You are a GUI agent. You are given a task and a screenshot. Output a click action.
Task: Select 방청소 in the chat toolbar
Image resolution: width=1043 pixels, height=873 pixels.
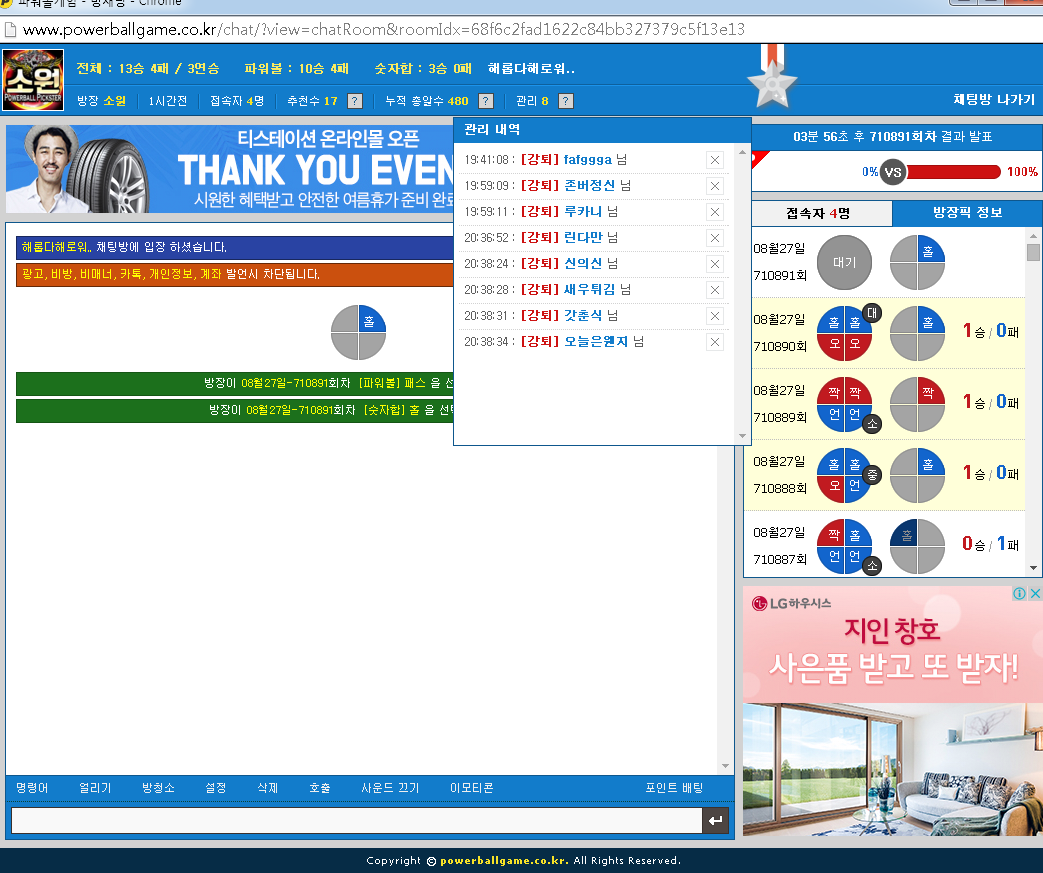[158, 788]
